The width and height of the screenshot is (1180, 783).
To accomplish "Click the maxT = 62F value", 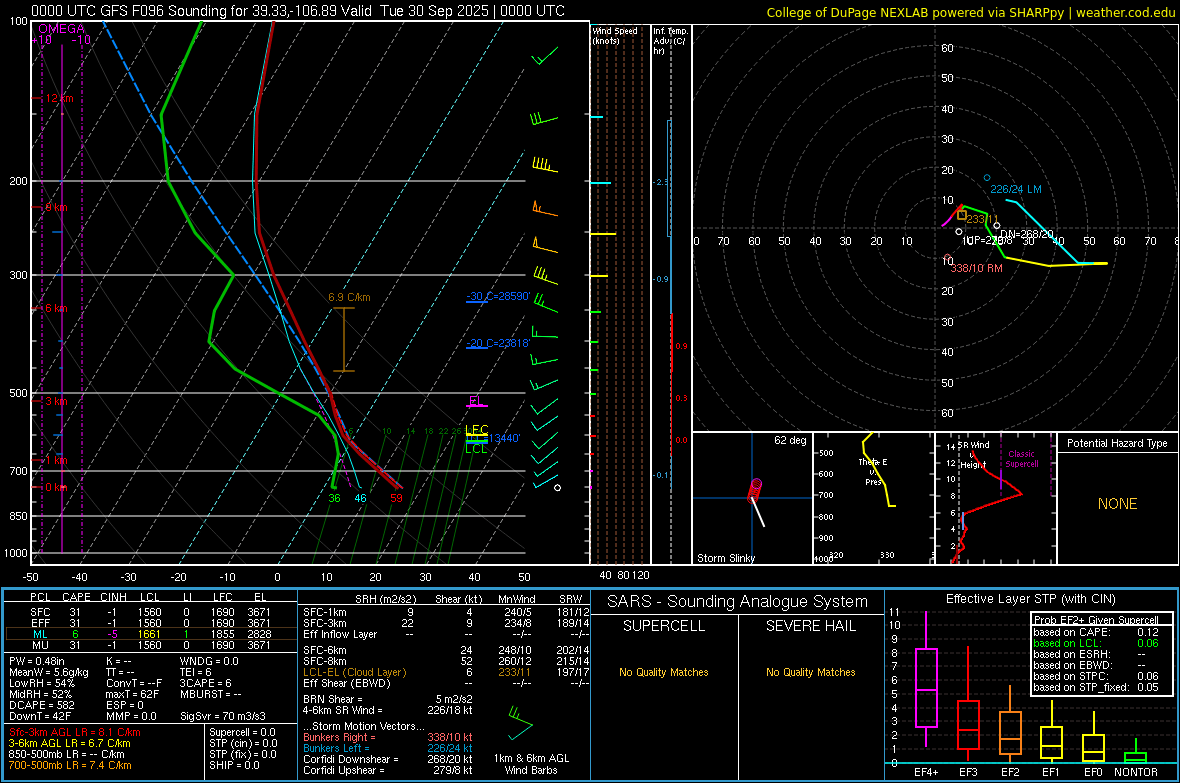I will tap(132, 694).
